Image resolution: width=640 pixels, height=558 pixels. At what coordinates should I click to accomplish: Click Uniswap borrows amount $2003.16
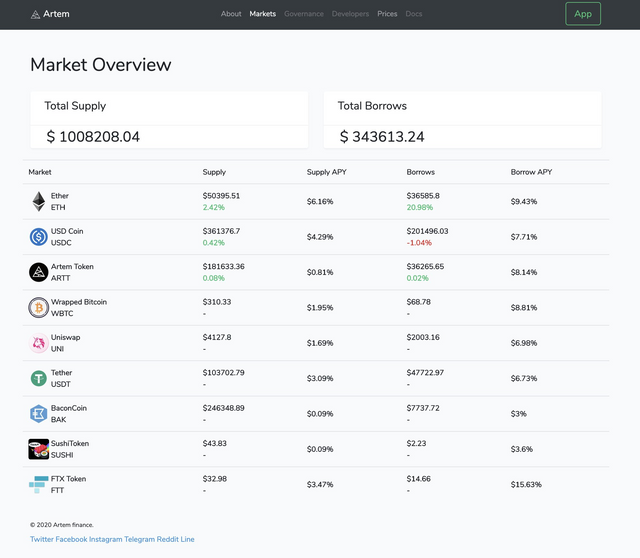click(x=423, y=338)
